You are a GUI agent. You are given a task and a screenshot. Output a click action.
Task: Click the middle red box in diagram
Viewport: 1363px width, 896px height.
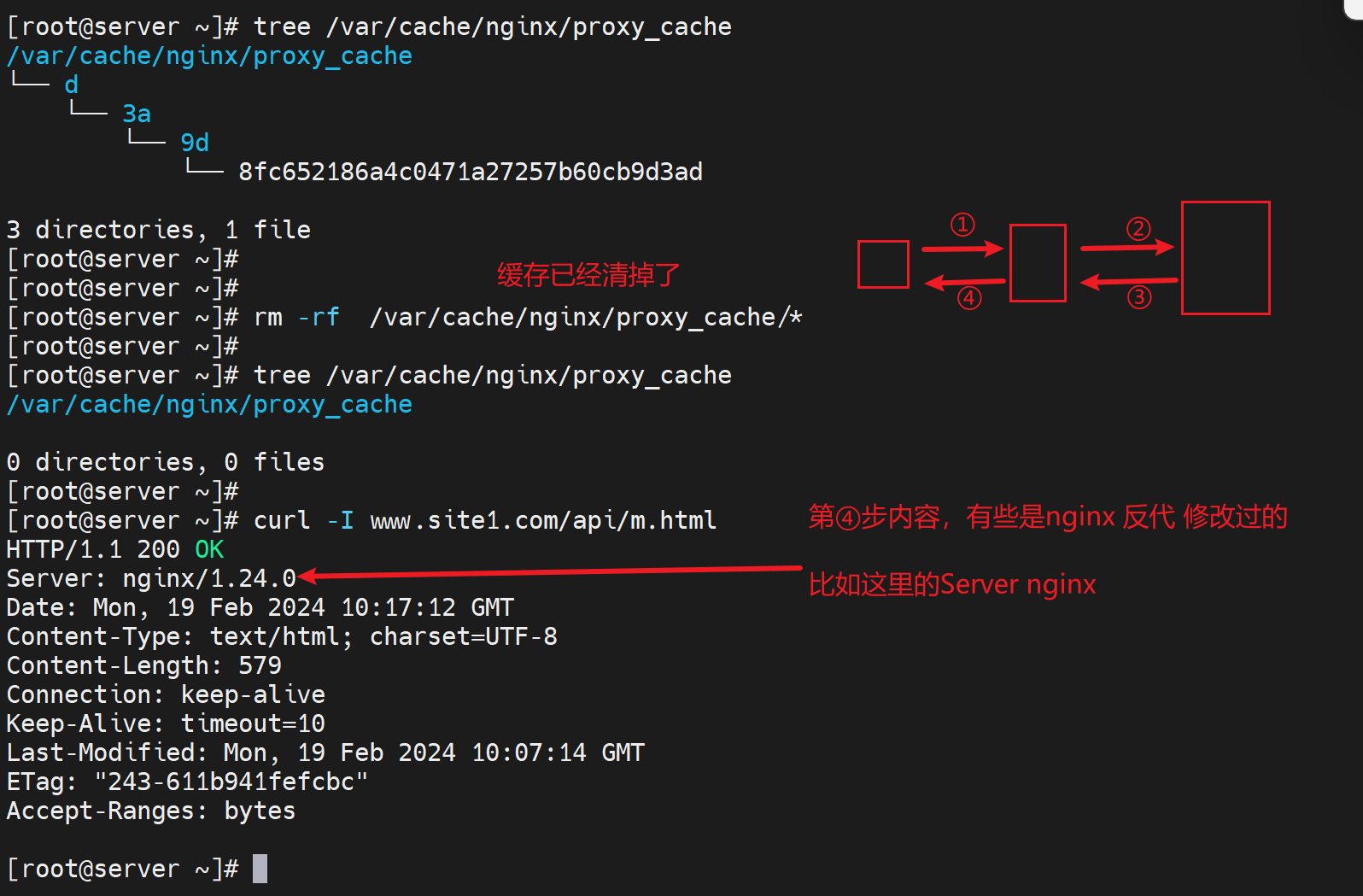click(x=1038, y=263)
